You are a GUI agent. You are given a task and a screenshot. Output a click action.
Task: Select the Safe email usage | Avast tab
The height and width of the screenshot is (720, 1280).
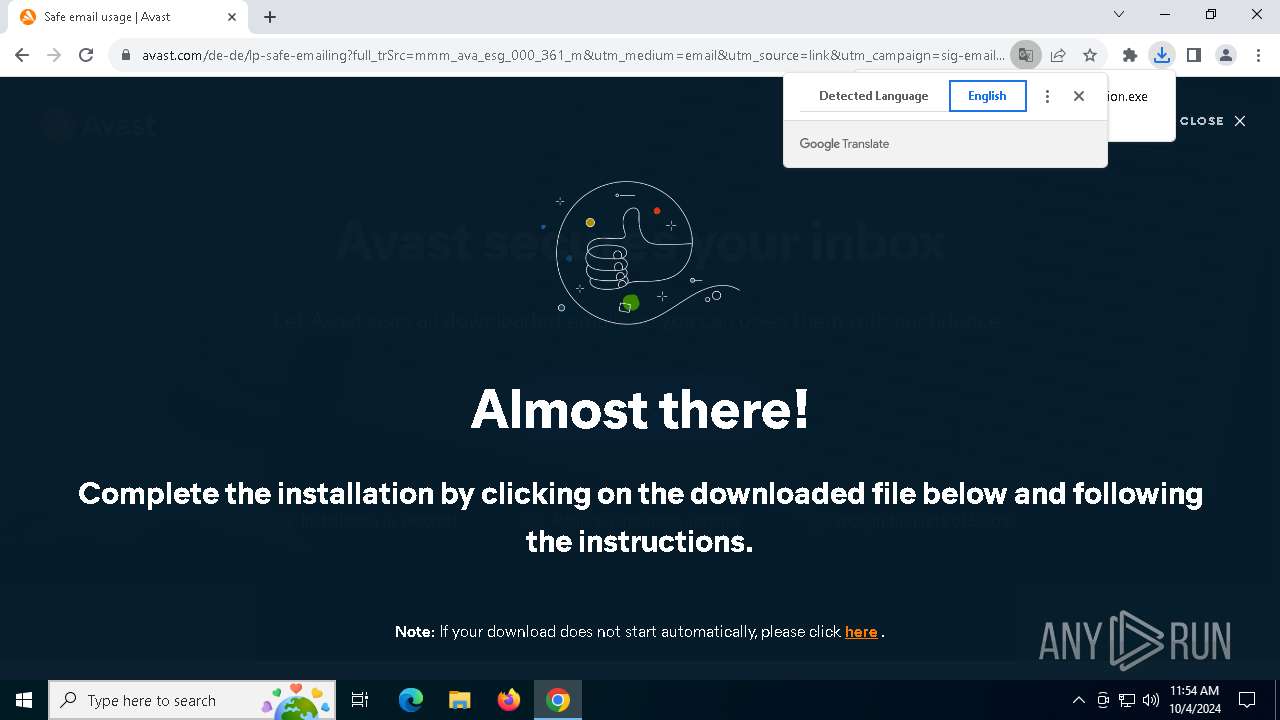point(129,17)
